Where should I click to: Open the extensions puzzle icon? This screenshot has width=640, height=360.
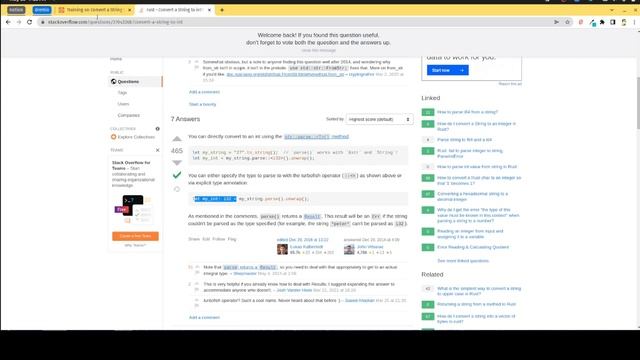(602, 22)
